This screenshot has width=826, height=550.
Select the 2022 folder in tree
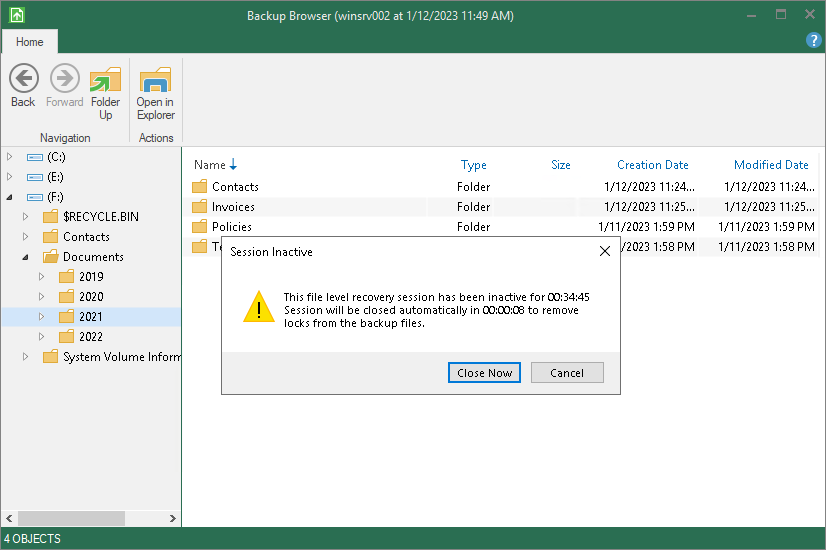coord(90,337)
